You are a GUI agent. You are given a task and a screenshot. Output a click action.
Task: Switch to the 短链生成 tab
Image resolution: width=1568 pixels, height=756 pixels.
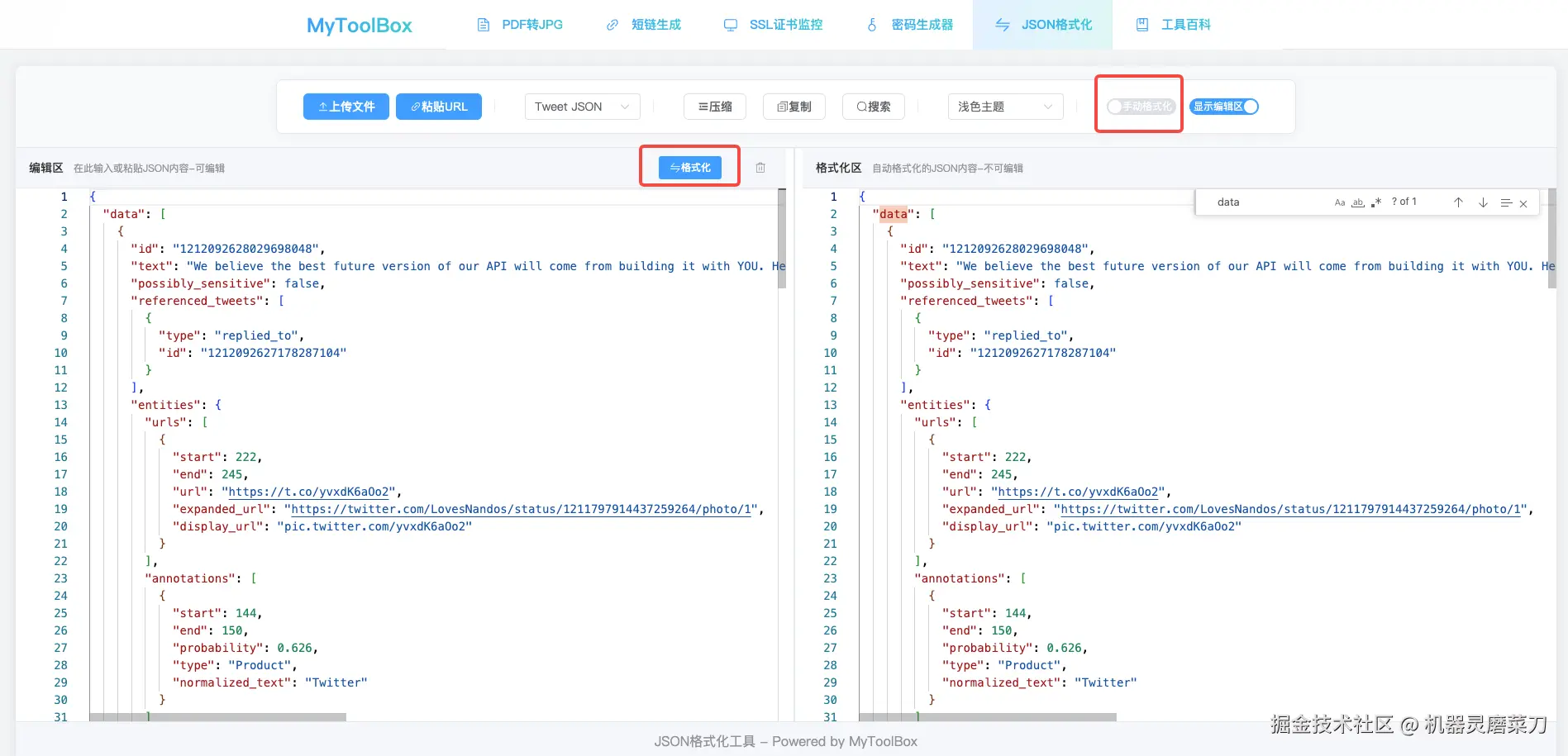pyautogui.click(x=643, y=25)
